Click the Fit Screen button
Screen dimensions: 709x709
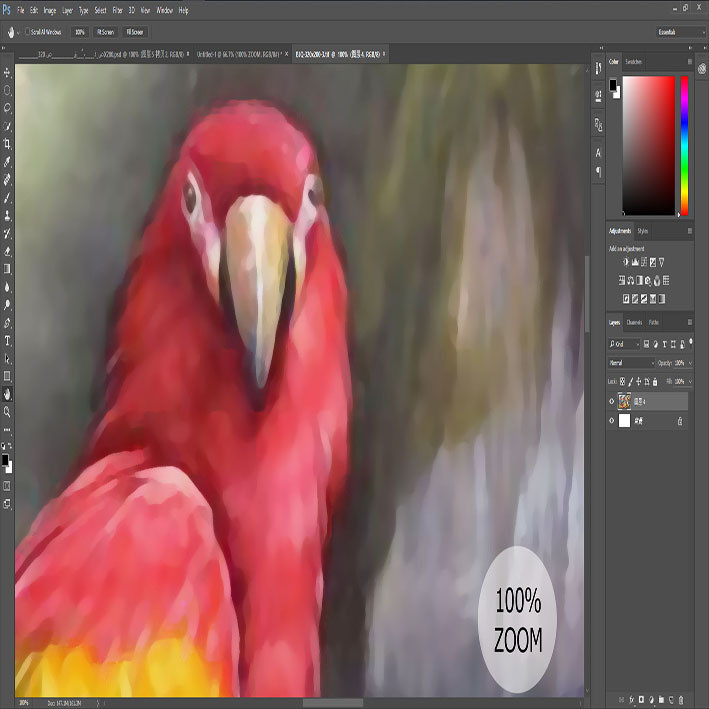[x=105, y=32]
